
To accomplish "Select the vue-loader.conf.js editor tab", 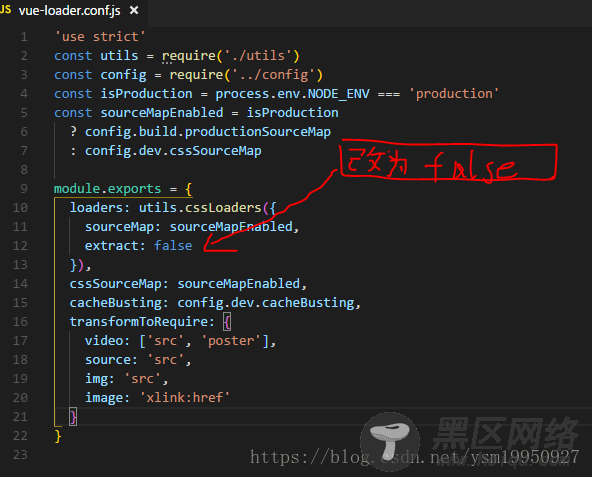I will 72,11.
